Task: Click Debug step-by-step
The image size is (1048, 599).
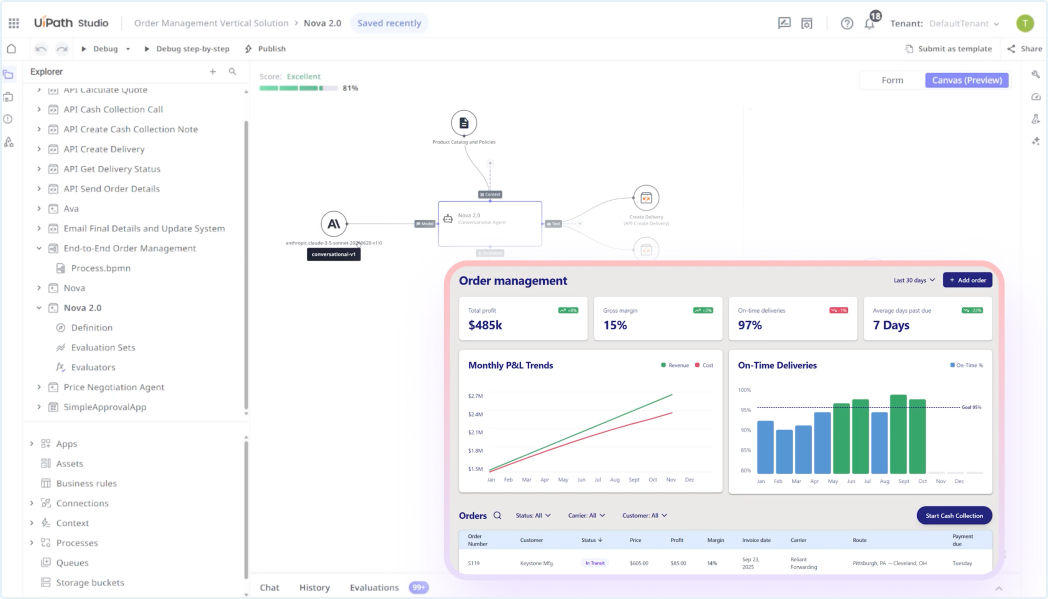Action: click(186, 49)
